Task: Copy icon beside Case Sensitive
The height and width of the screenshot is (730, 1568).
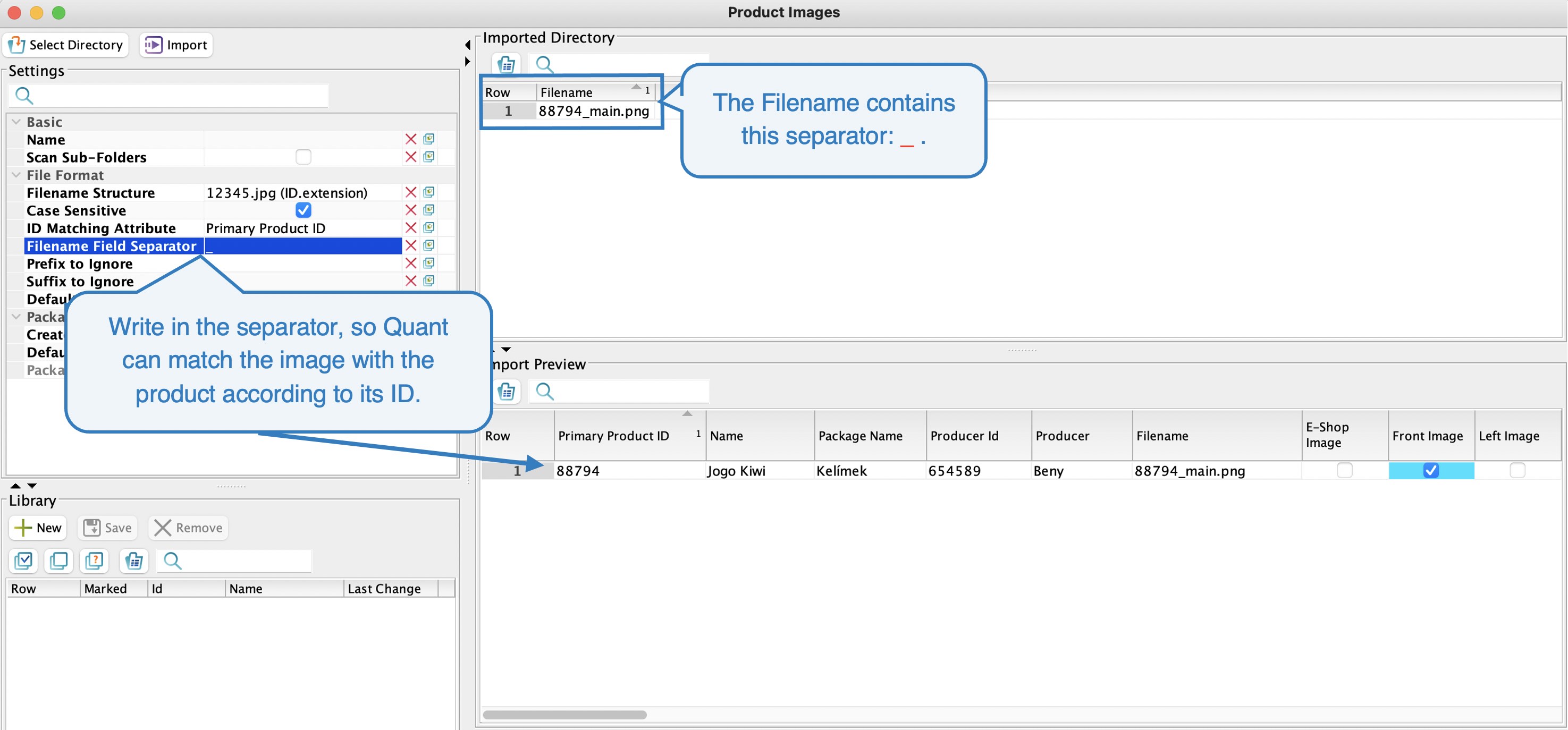Action: point(429,210)
